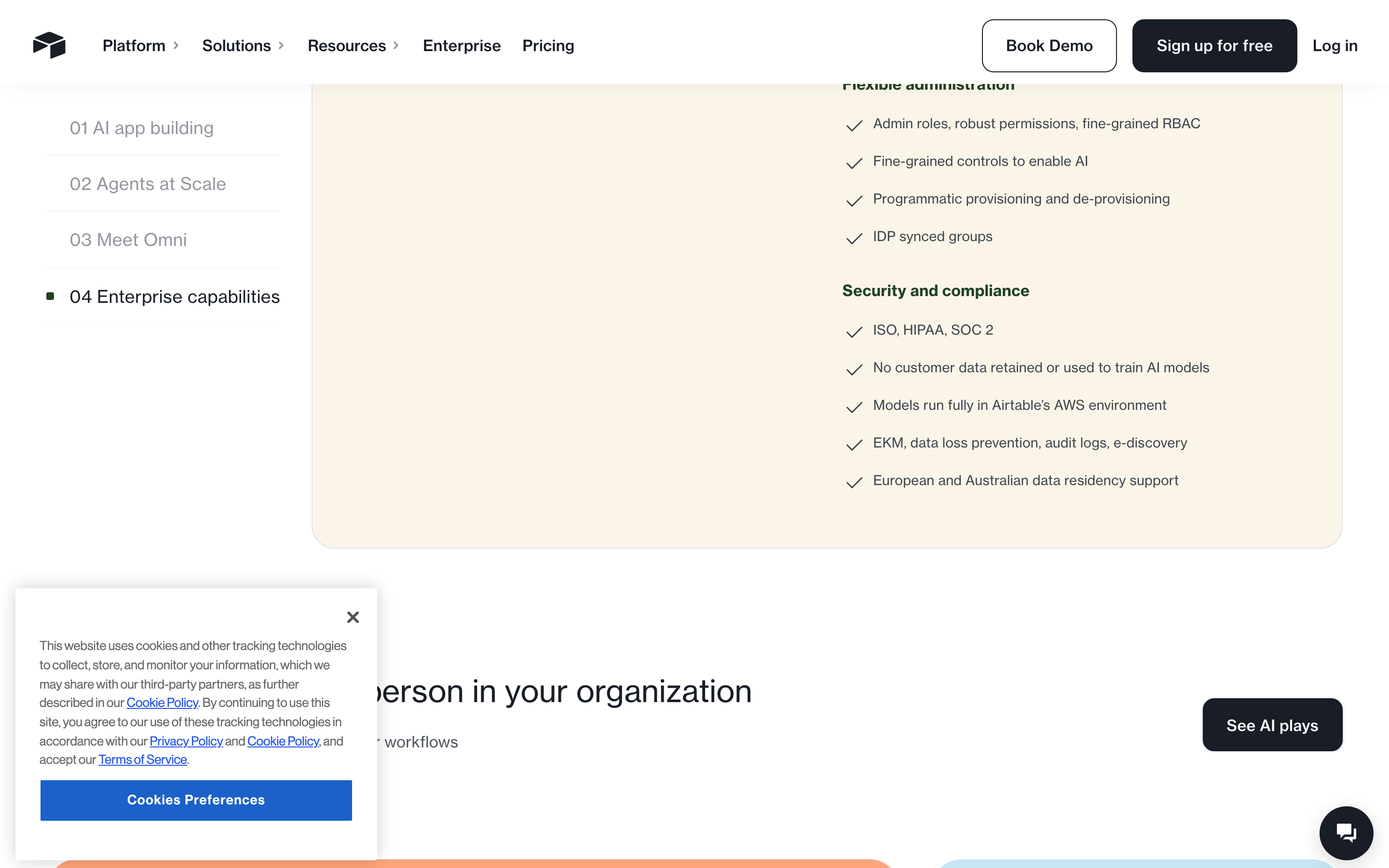The height and width of the screenshot is (868, 1389).
Task: Click checkmark beside EKM data loss item
Action: pos(854,445)
